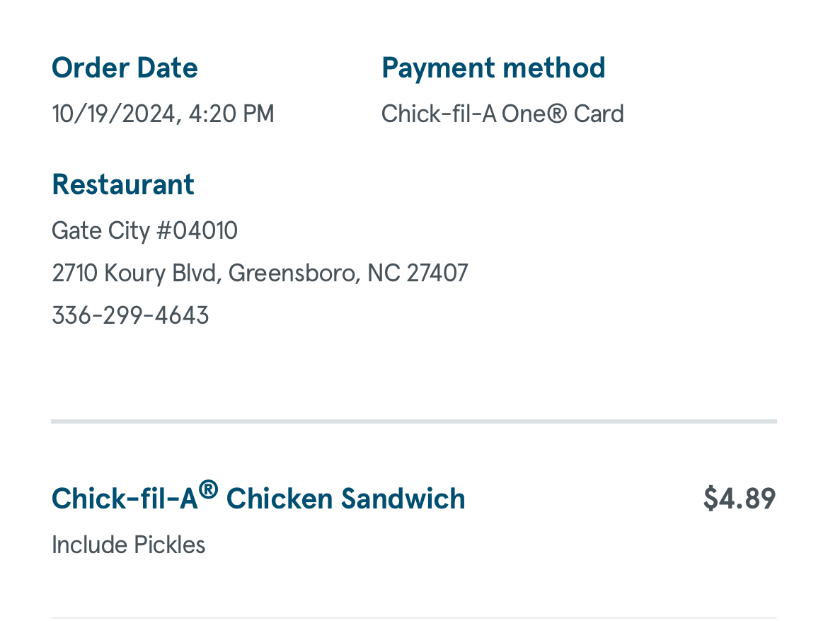Image resolution: width=828 pixels, height=621 pixels.
Task: Click the divider line below Include Pickles
Action: (x=414, y=617)
